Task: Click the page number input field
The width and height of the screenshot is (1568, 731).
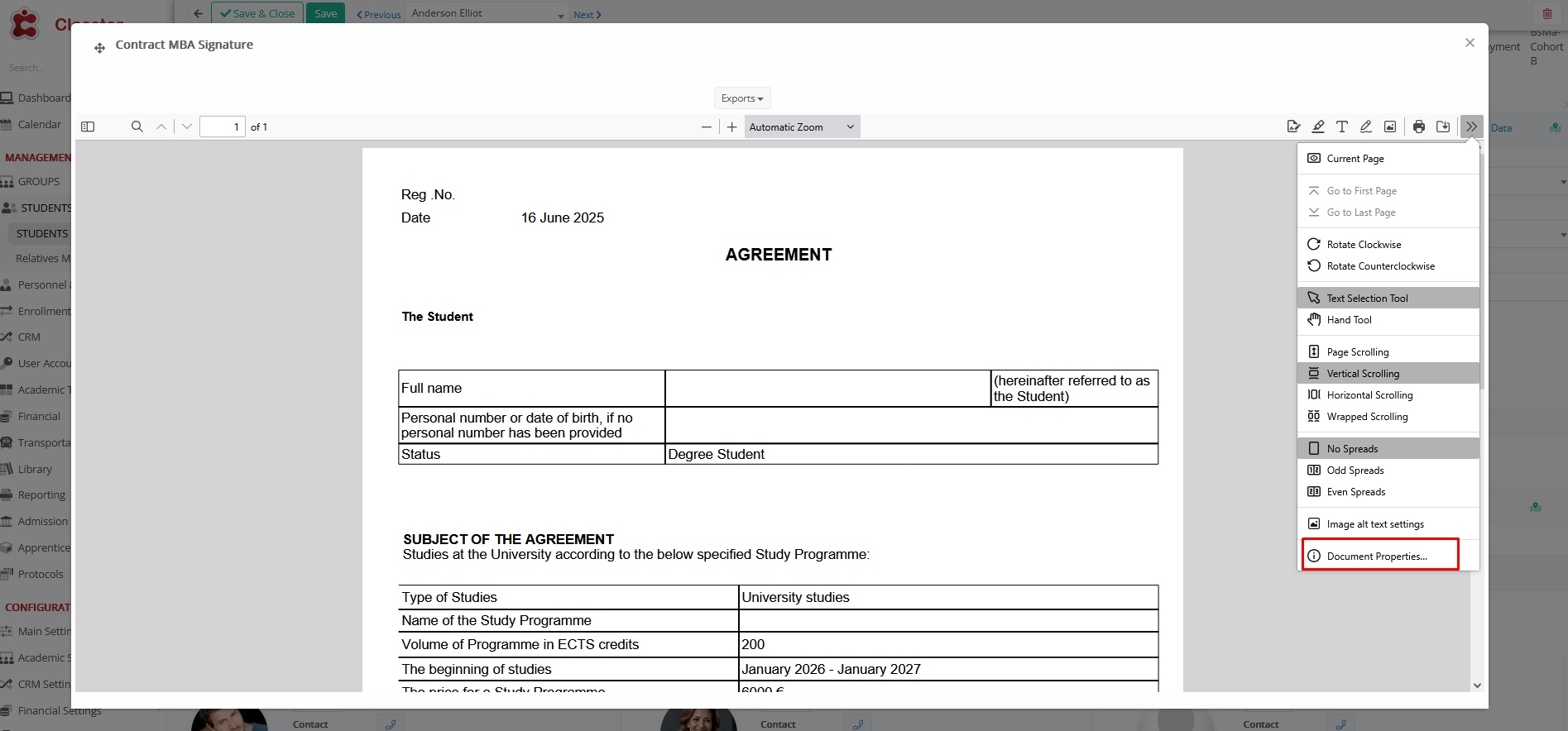Action: (x=223, y=127)
